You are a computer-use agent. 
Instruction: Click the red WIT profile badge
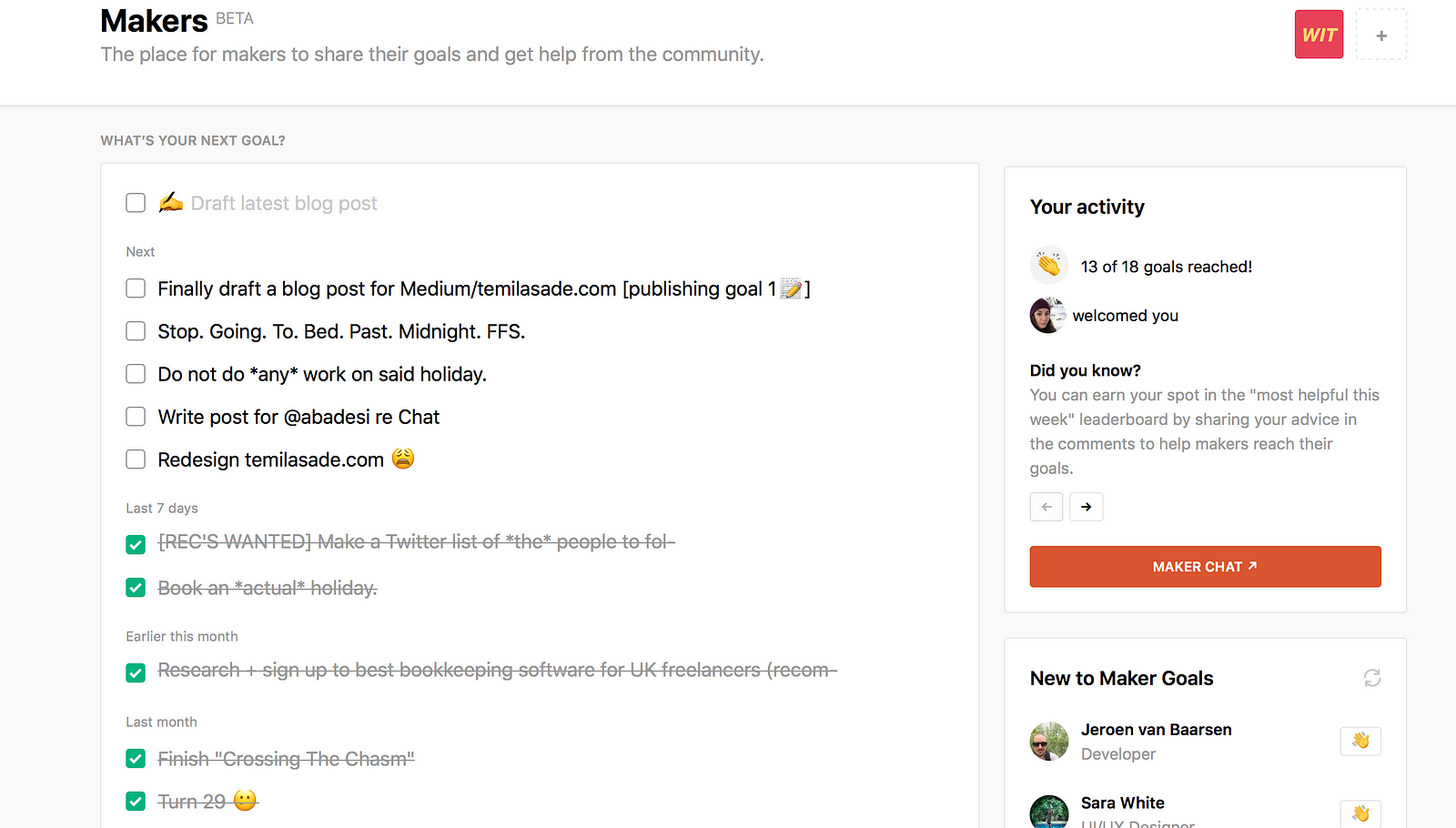tap(1319, 35)
